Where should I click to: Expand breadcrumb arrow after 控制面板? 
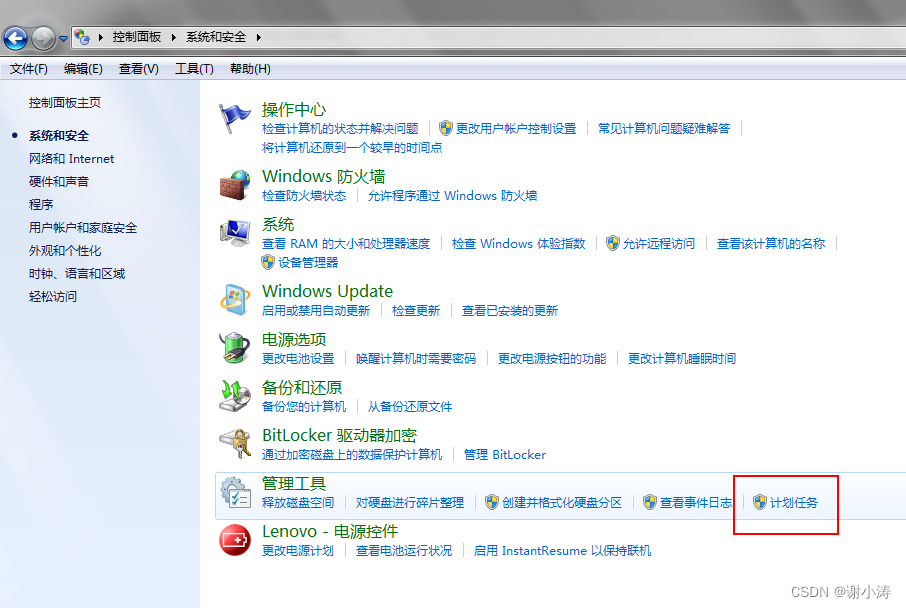click(x=173, y=37)
